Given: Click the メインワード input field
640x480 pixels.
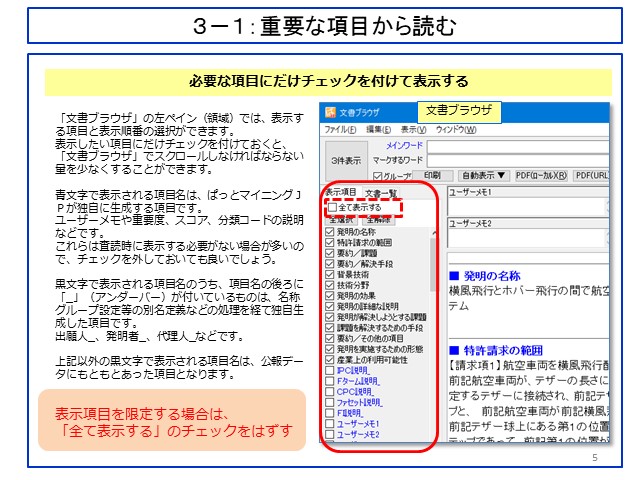Looking at the screenshot, I should click(518, 146).
